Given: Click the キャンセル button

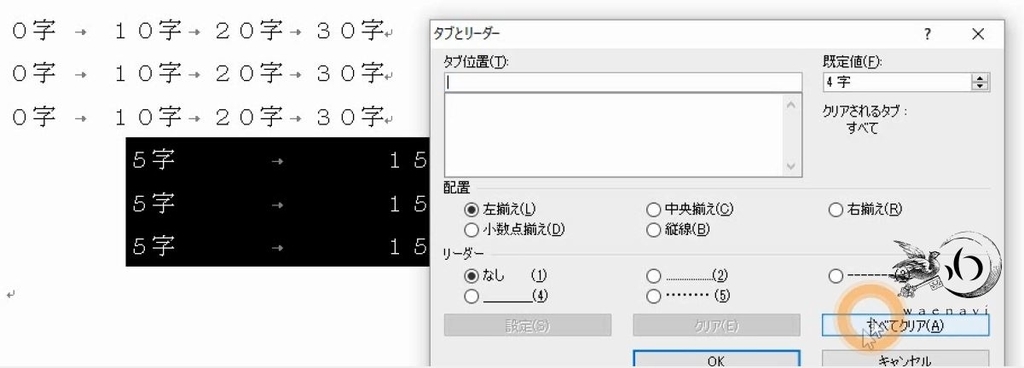Looking at the screenshot, I should (x=905, y=360).
